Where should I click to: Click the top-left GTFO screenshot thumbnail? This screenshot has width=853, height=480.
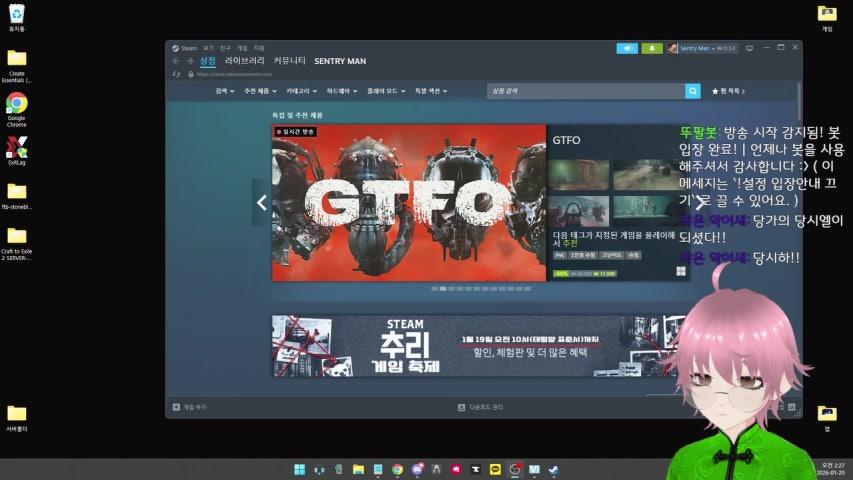tap(579, 174)
